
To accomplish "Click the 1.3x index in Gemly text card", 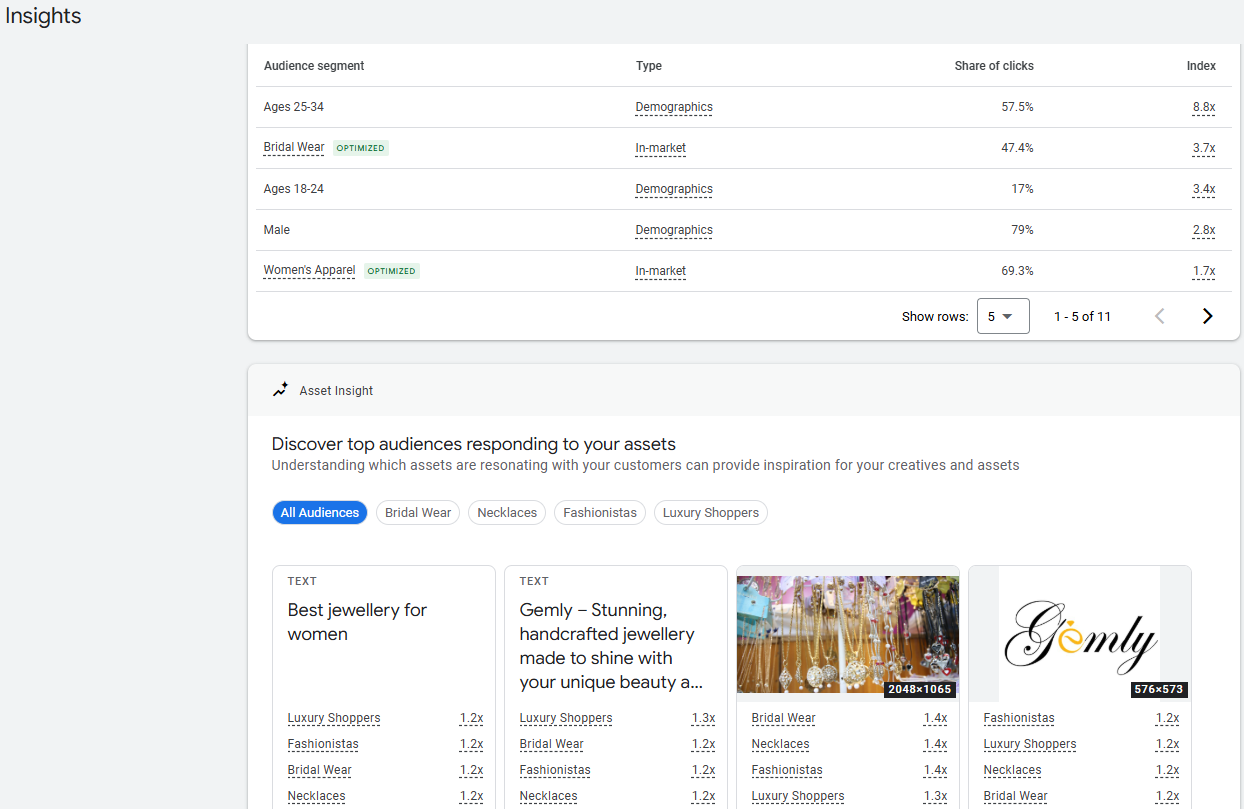I will point(703,718).
